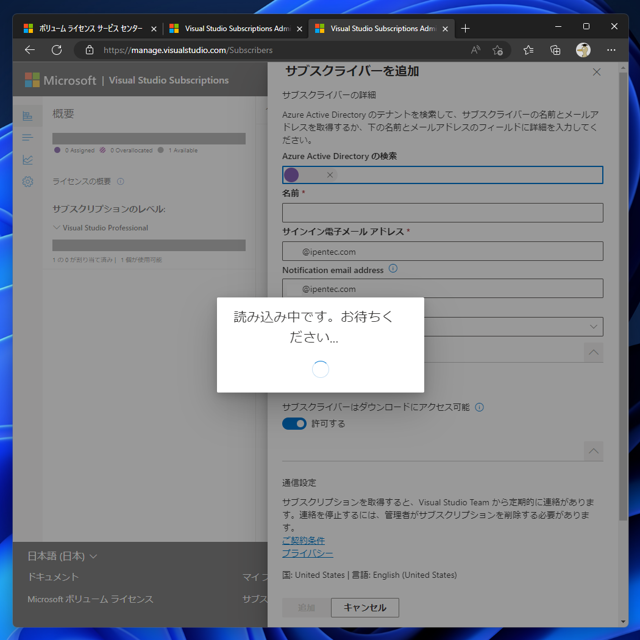
Task: Click the vertical scrollbar of the panel
Action: 622,296
